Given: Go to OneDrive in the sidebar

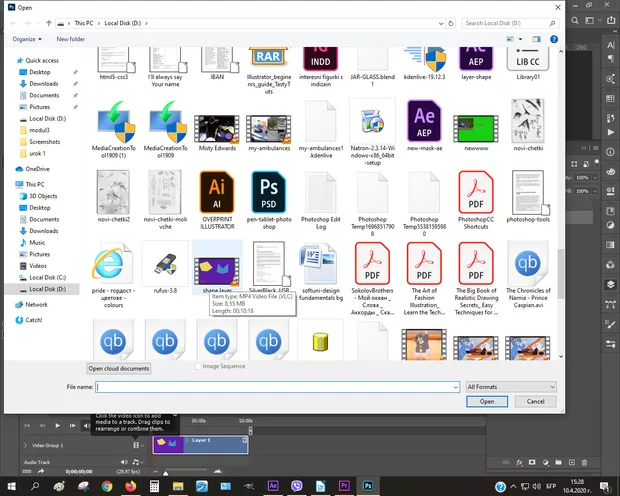Looking at the screenshot, I should click(x=37, y=169).
